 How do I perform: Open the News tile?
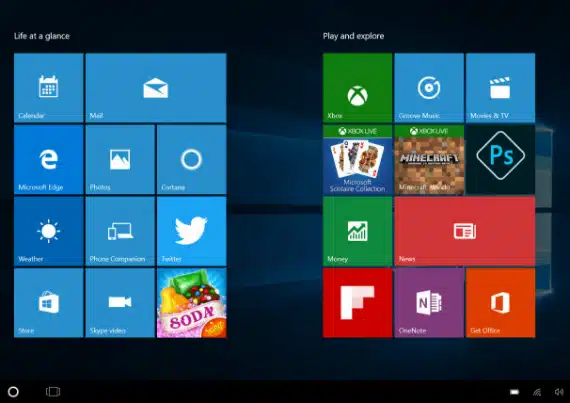pyautogui.click(x=465, y=231)
